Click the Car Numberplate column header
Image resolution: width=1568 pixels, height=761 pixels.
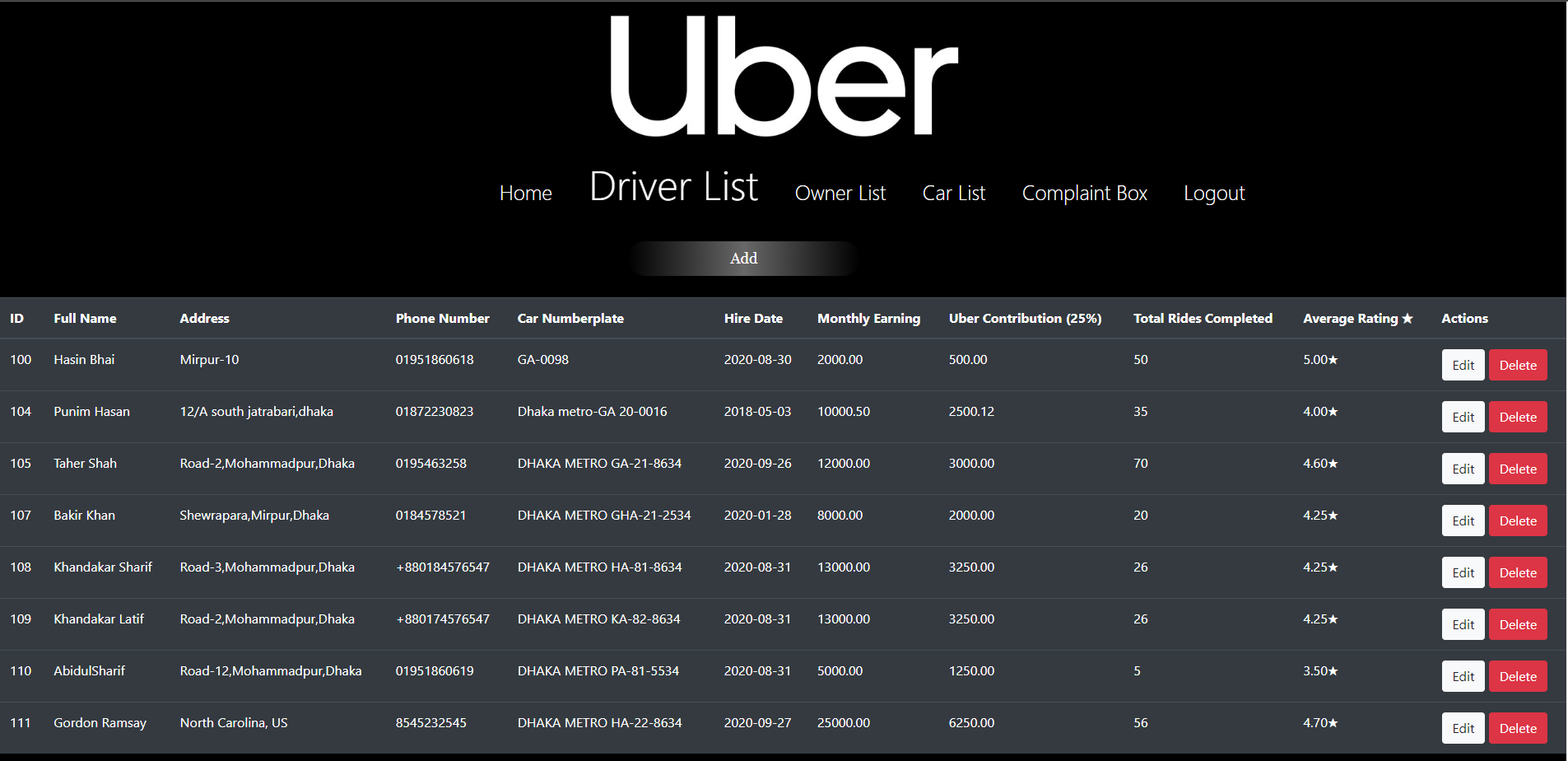[x=570, y=318]
